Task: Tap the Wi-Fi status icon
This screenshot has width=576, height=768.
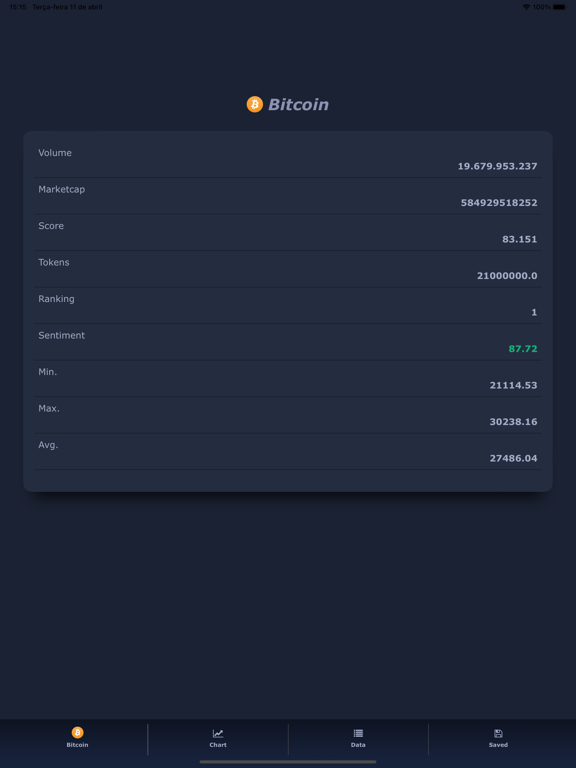Action: (x=526, y=7)
